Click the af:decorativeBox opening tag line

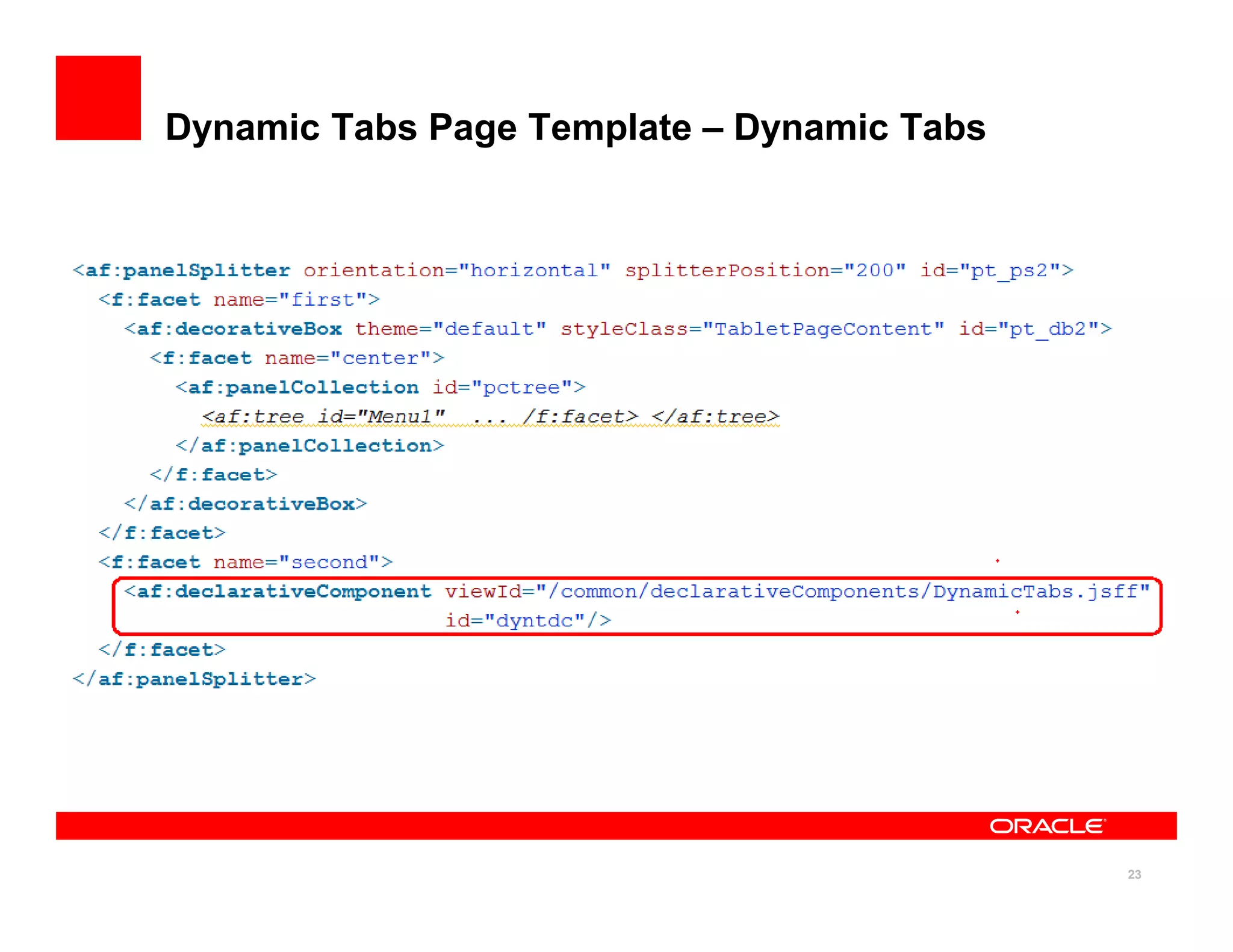click(x=618, y=329)
